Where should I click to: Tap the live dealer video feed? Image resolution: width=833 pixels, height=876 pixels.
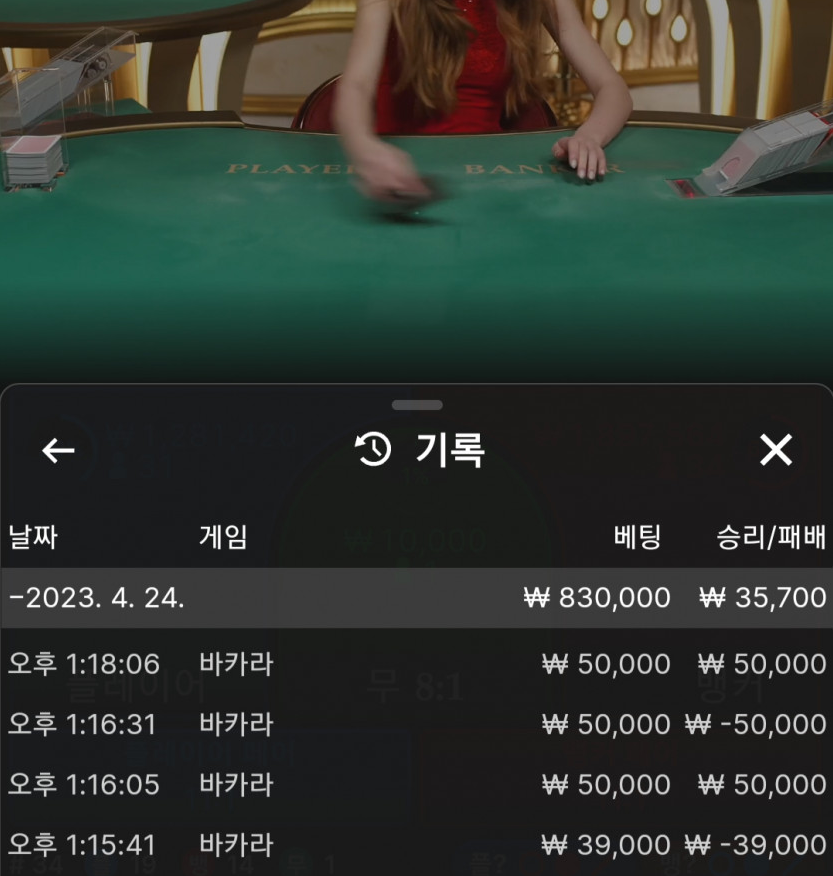416,190
